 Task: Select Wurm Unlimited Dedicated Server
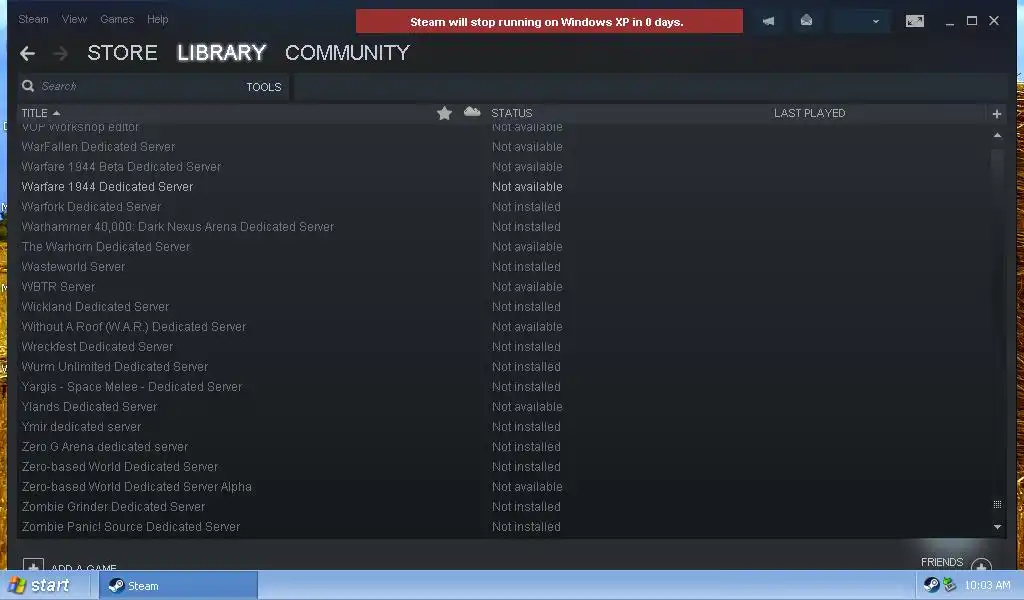click(x=115, y=367)
